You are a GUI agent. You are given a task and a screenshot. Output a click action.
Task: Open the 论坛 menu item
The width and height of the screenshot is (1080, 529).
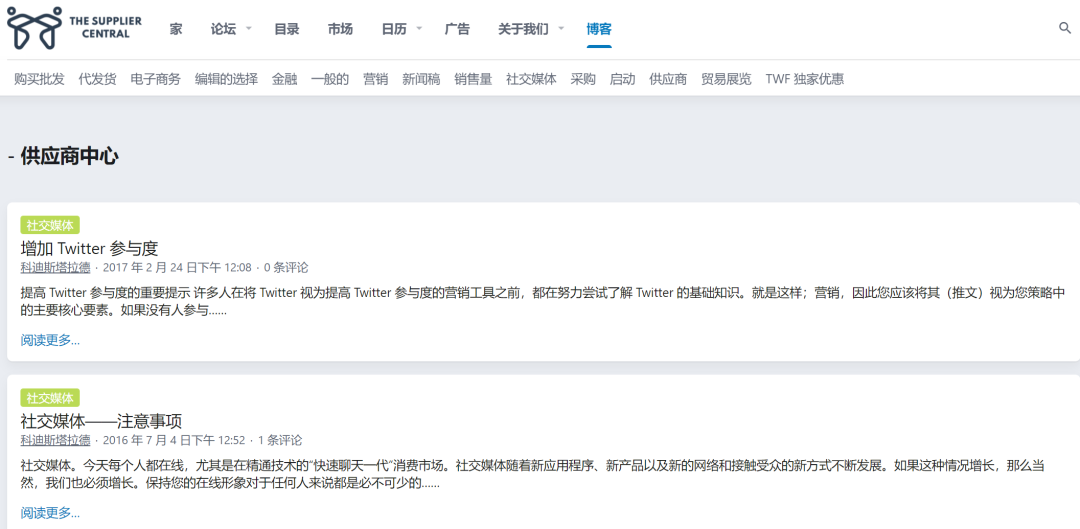223,29
